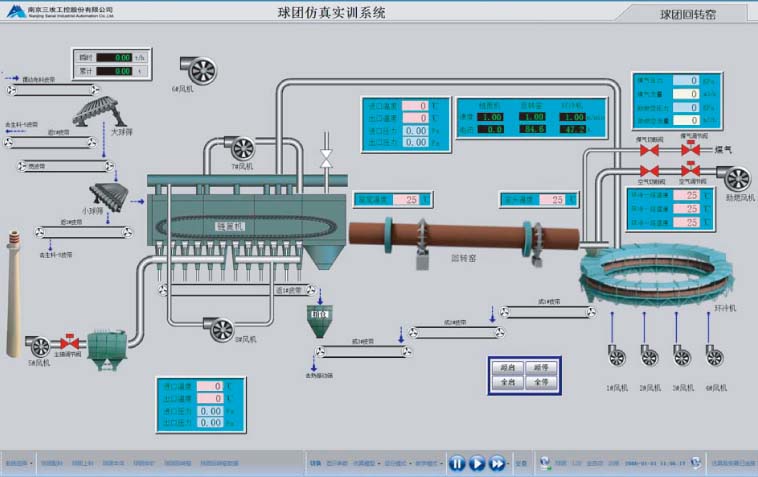Screen dimensions: 758x477
Task: Expand the dropdown arrow next to fast-forward
Action: 507,463
